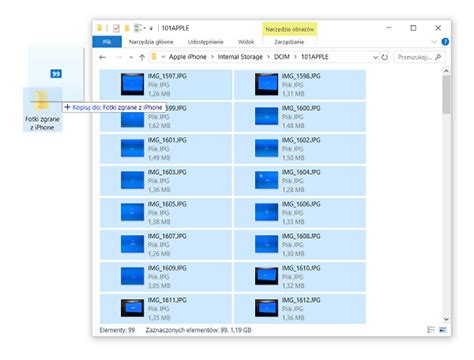474x360 pixels.
Task: Select thumbnail of IMG_1612.JPG
Action: tap(266, 308)
